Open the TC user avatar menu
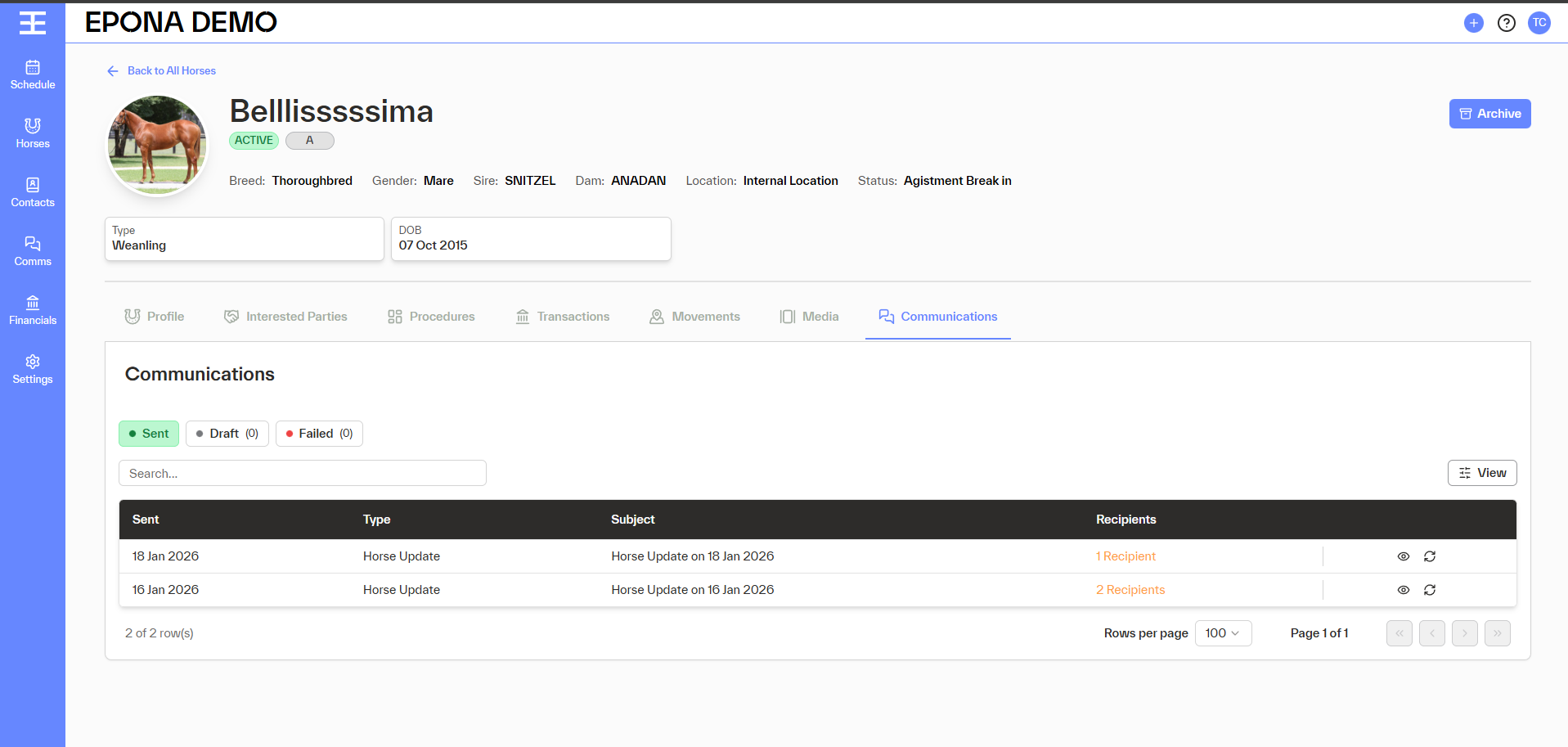Viewport: 1568px width, 747px height. 1539,23
